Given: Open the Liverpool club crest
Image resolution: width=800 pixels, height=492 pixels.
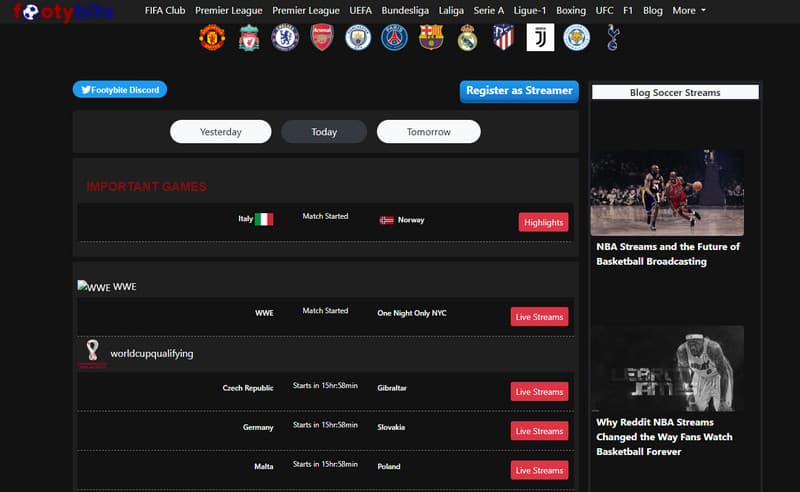Looking at the screenshot, I should click(x=249, y=38).
